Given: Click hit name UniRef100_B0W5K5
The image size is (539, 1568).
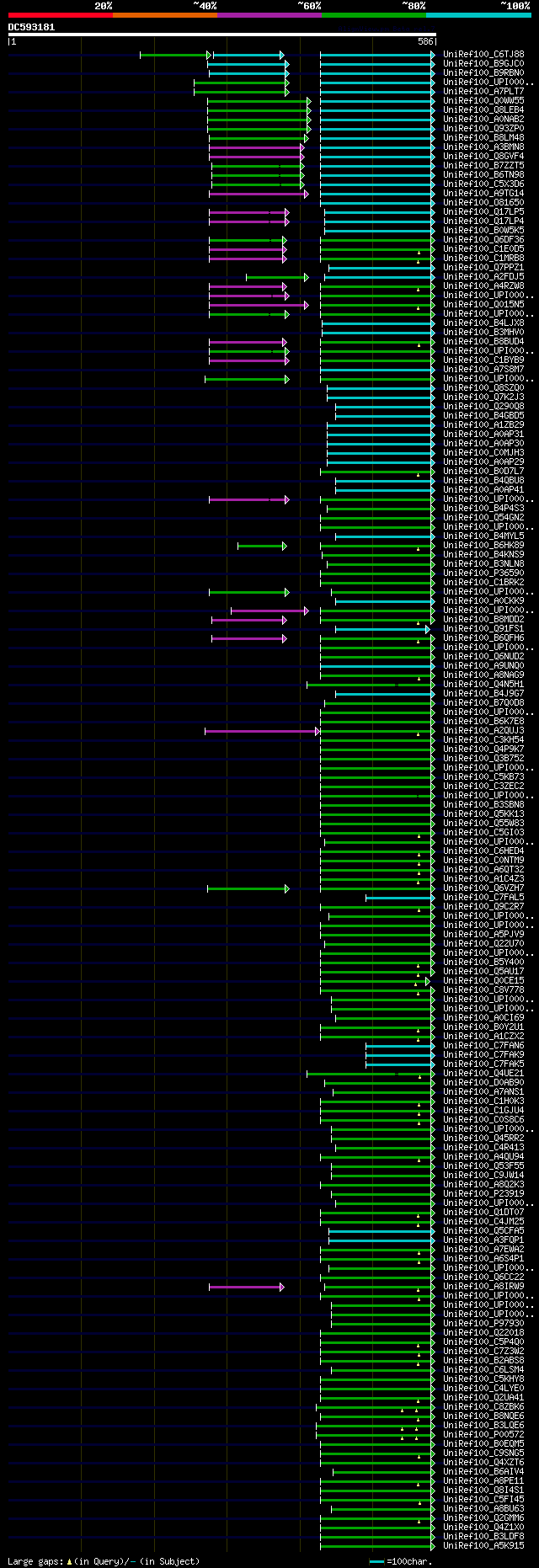Looking at the screenshot, I should coord(483,231).
